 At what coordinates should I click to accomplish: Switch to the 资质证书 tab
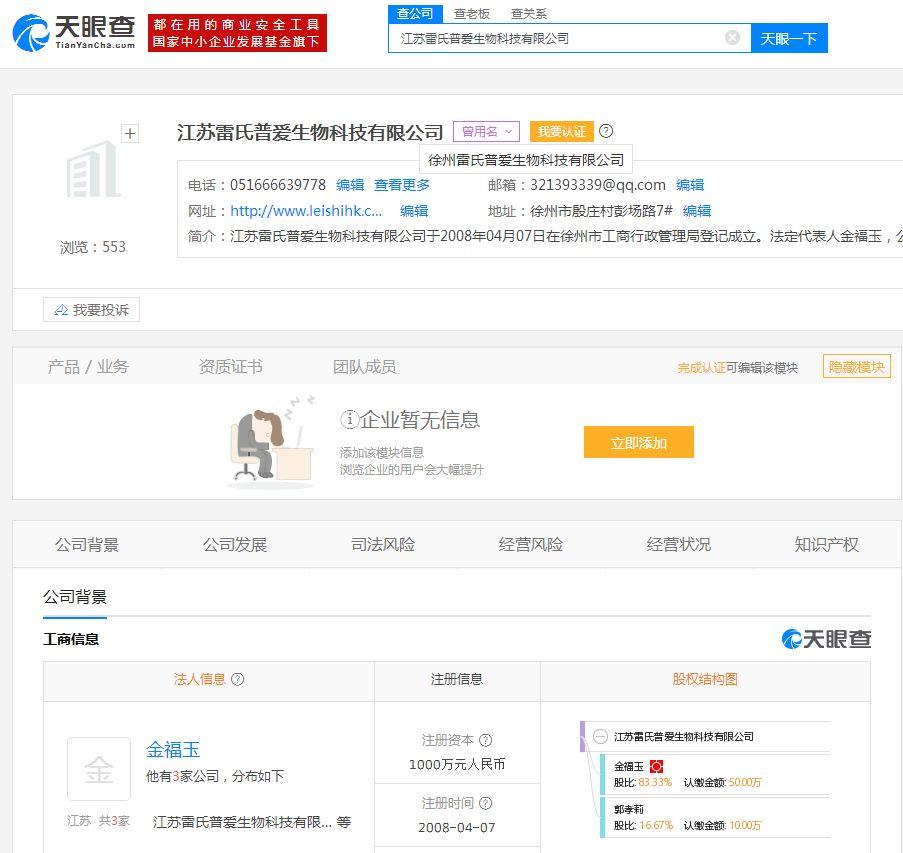pos(230,366)
